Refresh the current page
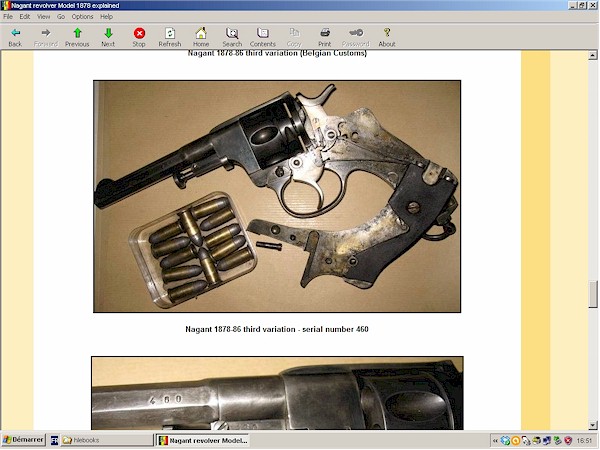The image size is (600, 450). (x=170, y=37)
